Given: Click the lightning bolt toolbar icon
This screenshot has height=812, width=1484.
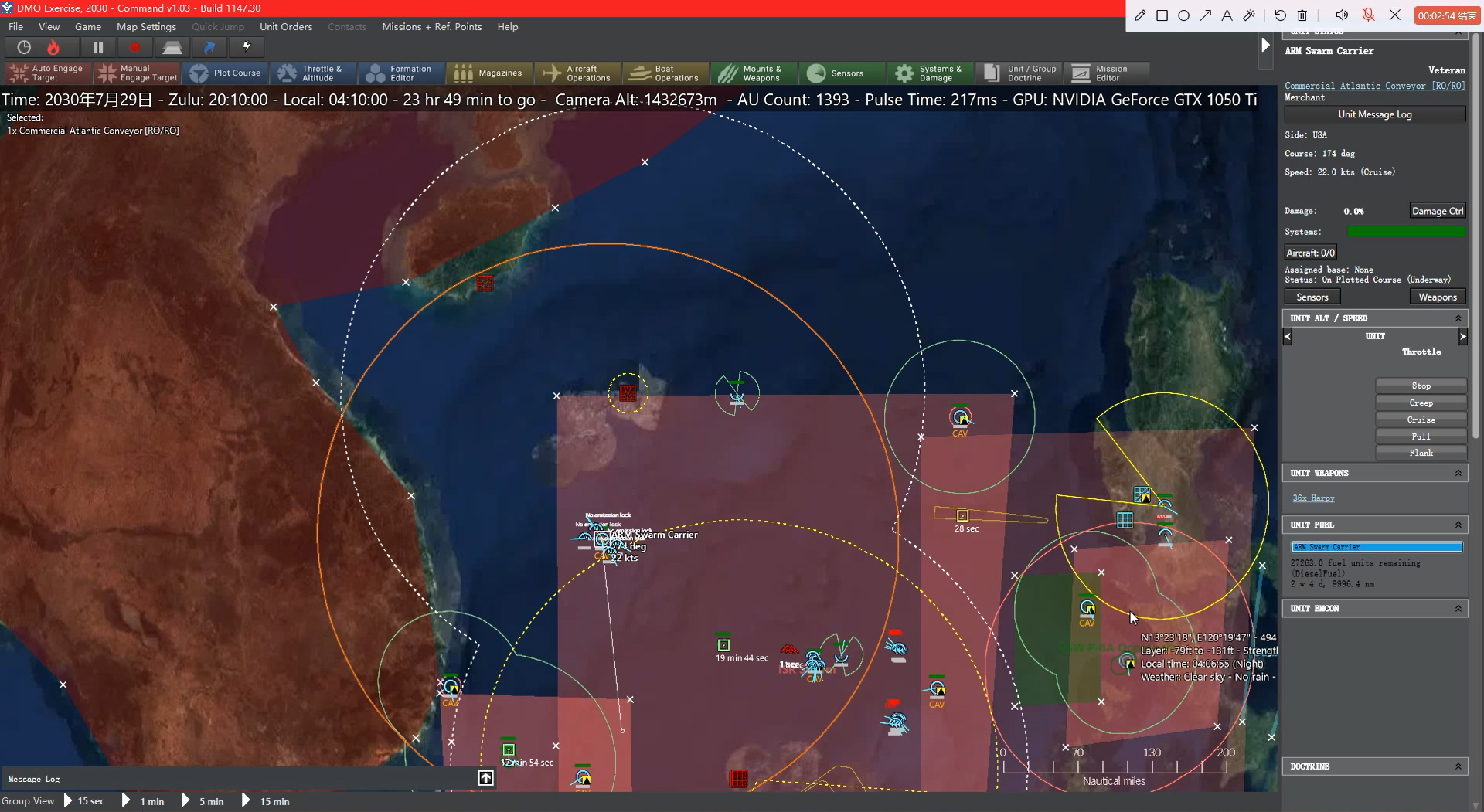Looking at the screenshot, I should point(246,47).
